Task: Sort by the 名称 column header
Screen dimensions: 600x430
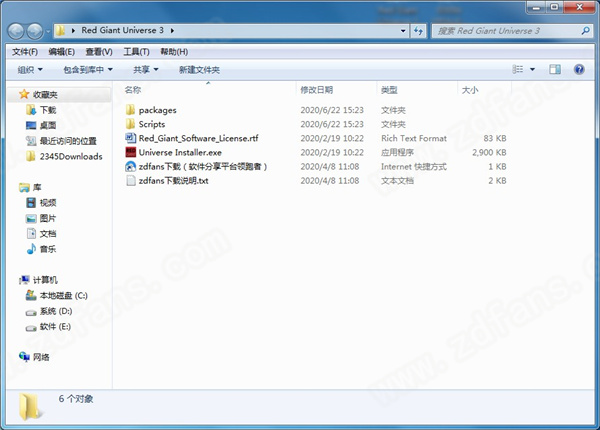Action: 133,90
